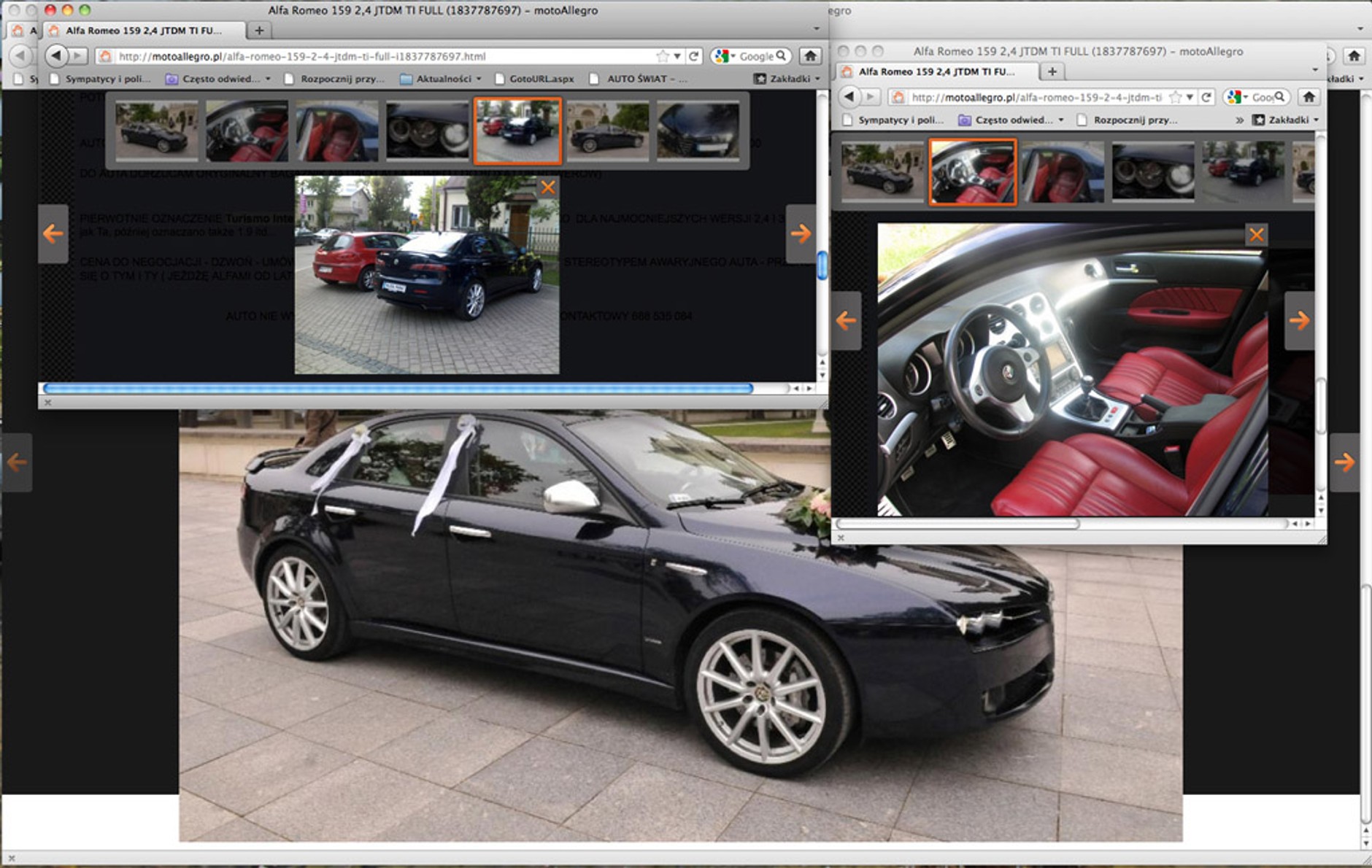Click the home icon in left browser window

(809, 56)
